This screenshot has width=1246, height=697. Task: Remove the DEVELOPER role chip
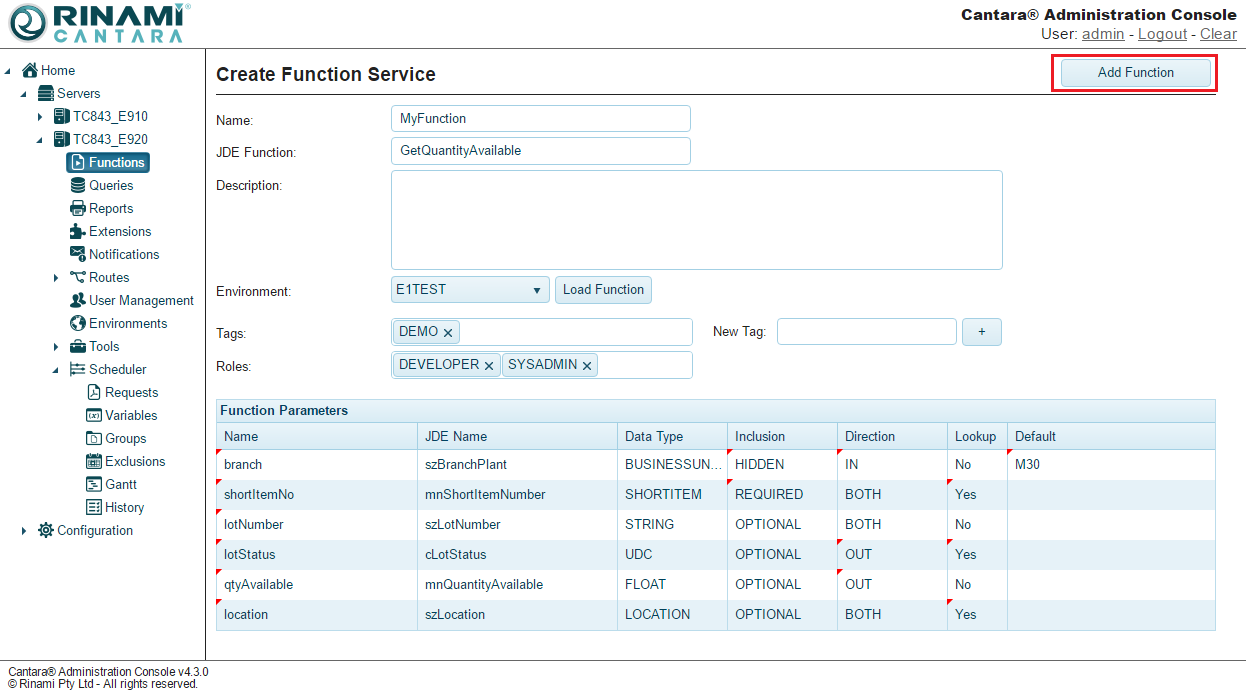489,366
